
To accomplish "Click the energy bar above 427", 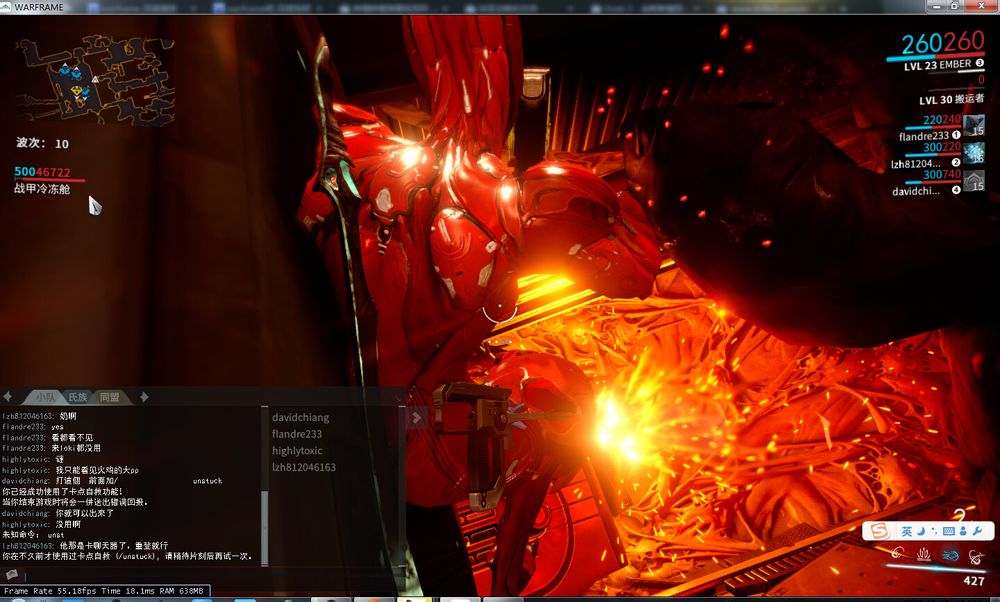I will click(936, 568).
